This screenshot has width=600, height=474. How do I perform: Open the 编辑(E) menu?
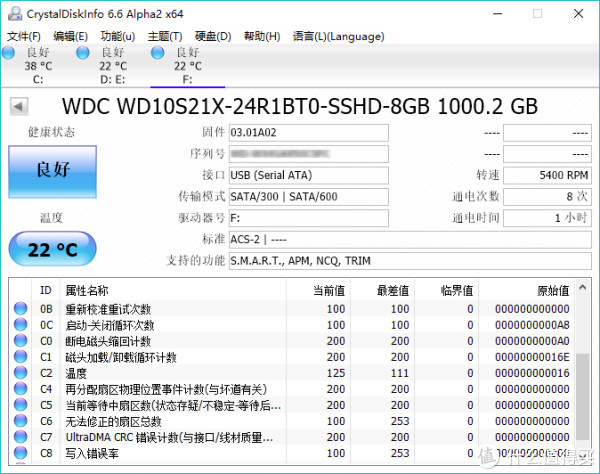coord(70,36)
